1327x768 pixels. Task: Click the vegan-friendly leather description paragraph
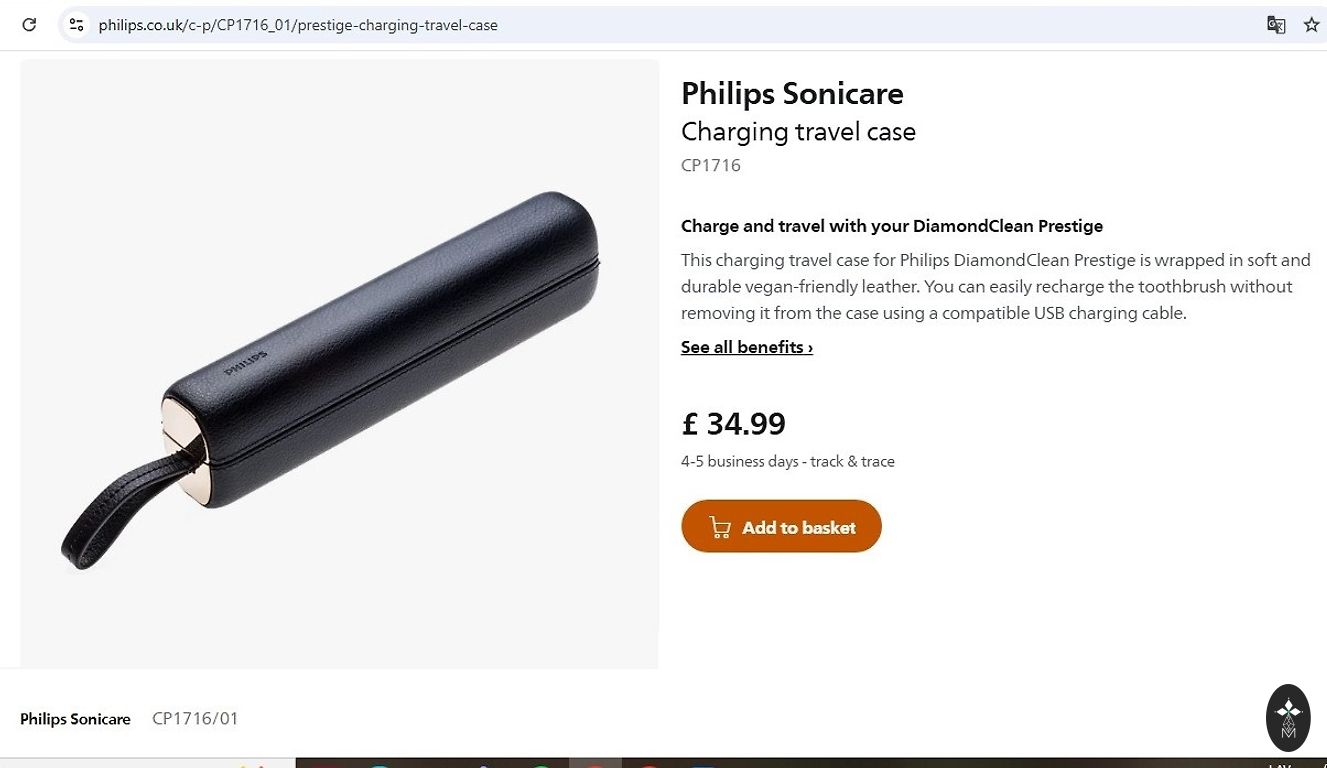click(x=995, y=287)
